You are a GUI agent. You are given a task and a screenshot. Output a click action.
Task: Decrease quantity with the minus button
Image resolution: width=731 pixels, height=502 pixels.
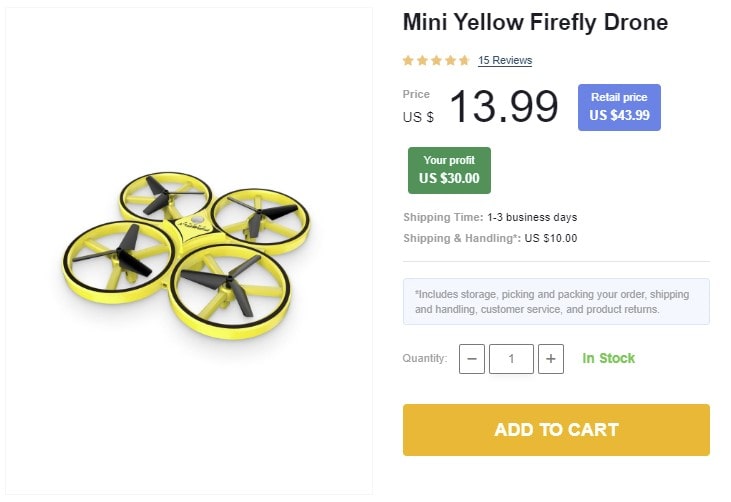click(x=472, y=358)
